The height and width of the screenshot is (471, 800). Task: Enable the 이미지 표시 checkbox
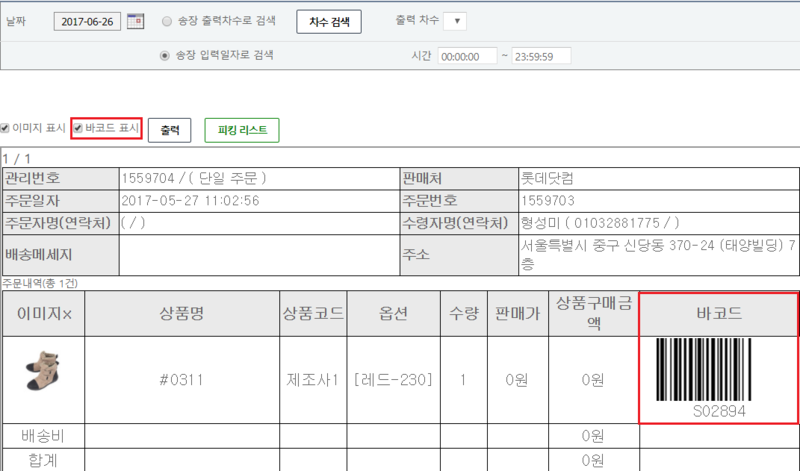click(x=5, y=129)
